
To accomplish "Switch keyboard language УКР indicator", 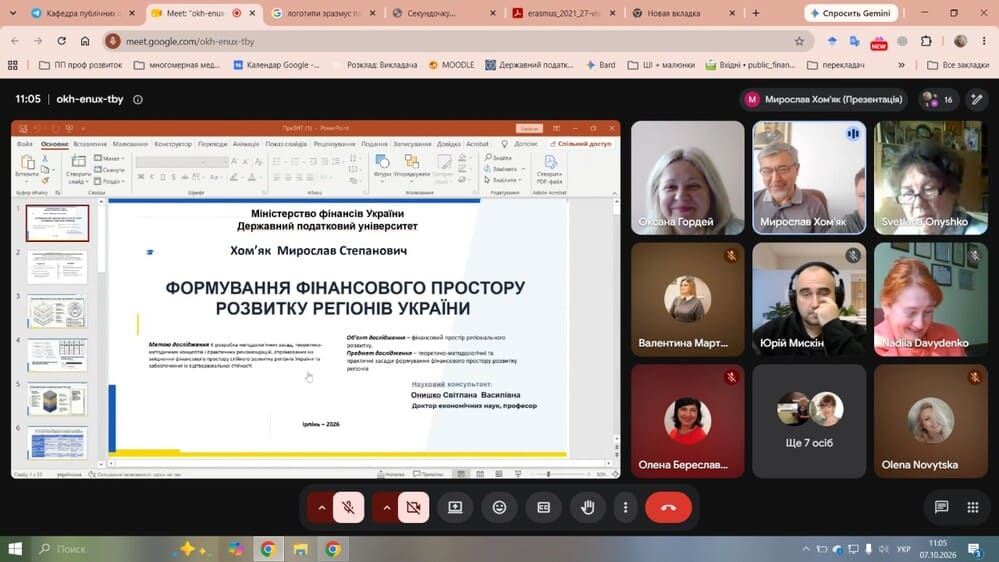I will 903,549.
